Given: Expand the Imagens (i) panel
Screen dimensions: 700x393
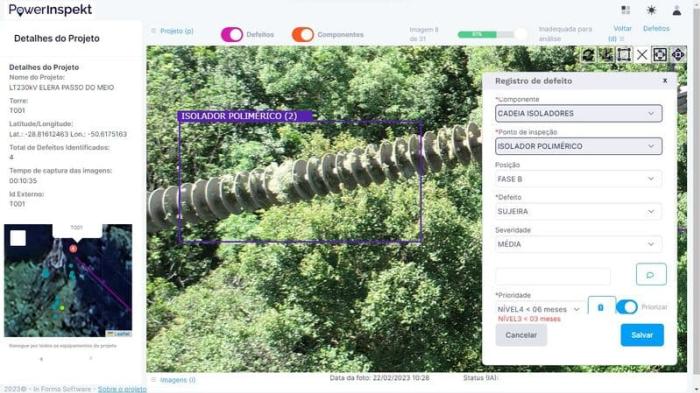Looking at the screenshot, I should (x=173, y=380).
